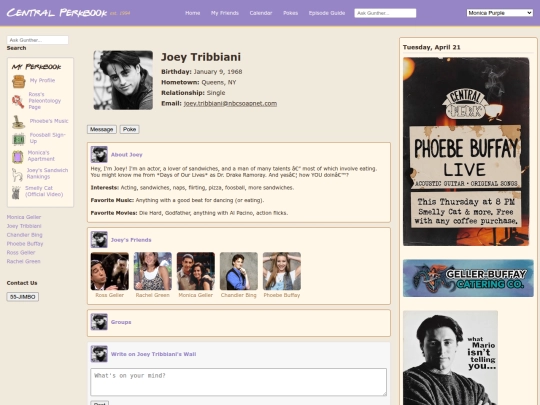Focus the Ask Gunther search field in header

click(x=385, y=13)
